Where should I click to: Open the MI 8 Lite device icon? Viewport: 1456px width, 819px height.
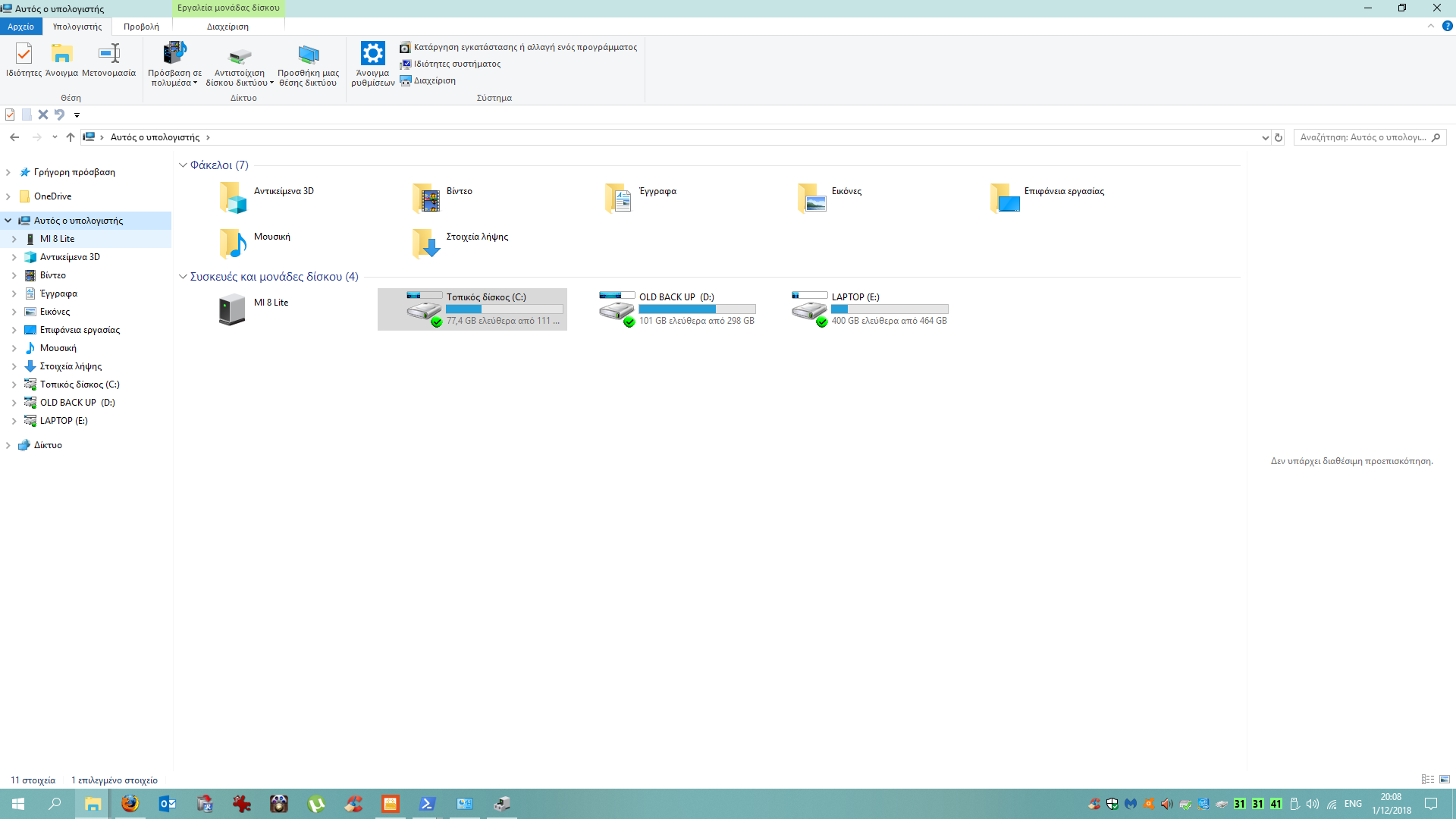click(x=232, y=309)
